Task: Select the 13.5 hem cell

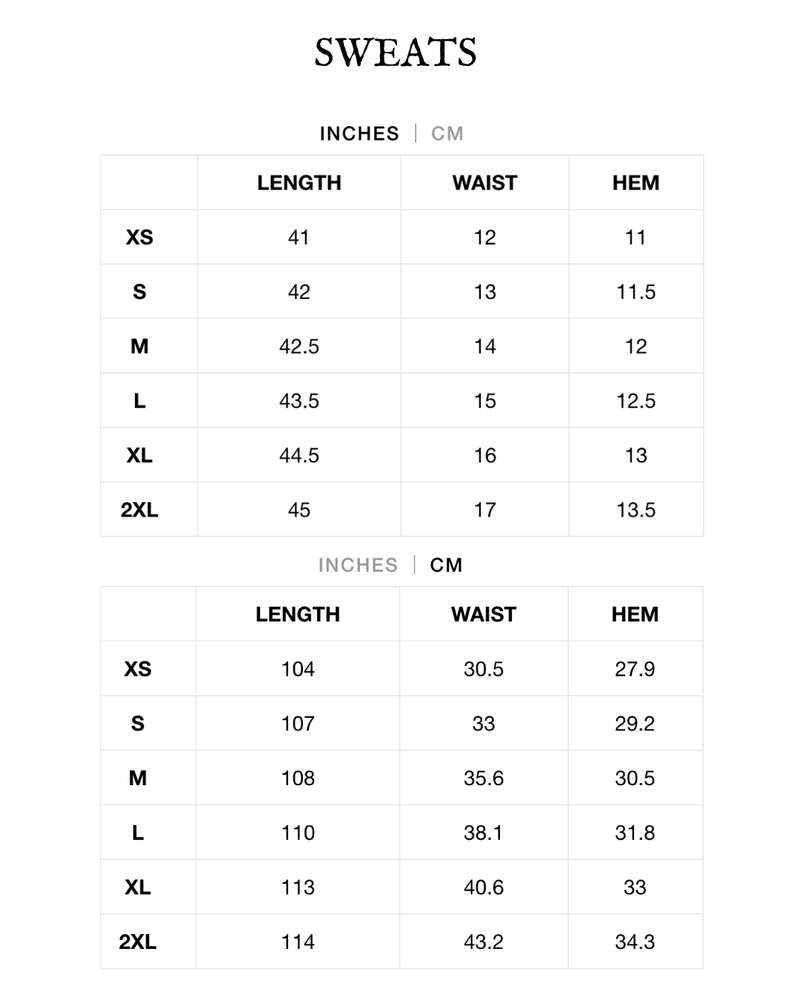Action: pos(636,510)
